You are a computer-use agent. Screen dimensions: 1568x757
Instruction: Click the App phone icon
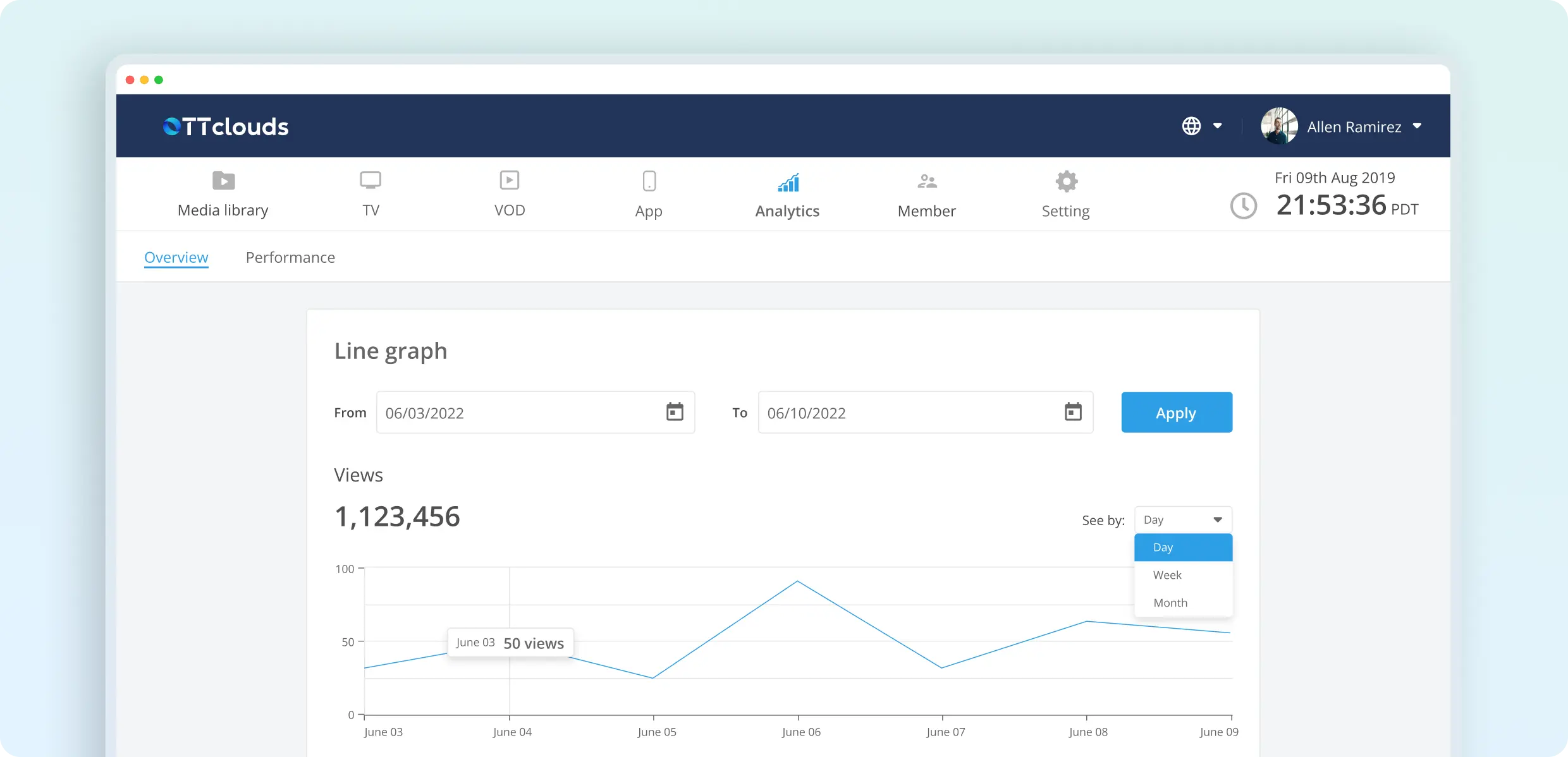649,181
